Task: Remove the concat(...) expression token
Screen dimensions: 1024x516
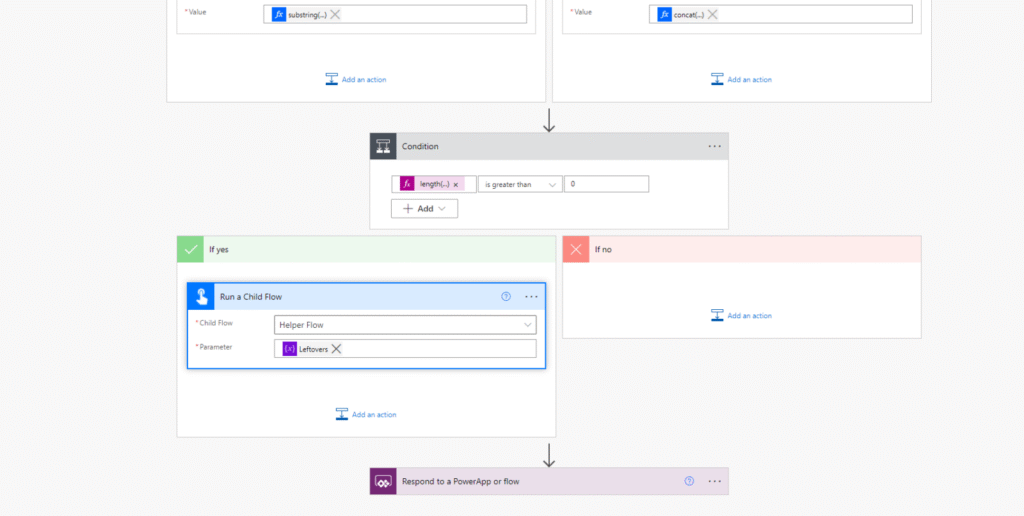Action: [712, 14]
